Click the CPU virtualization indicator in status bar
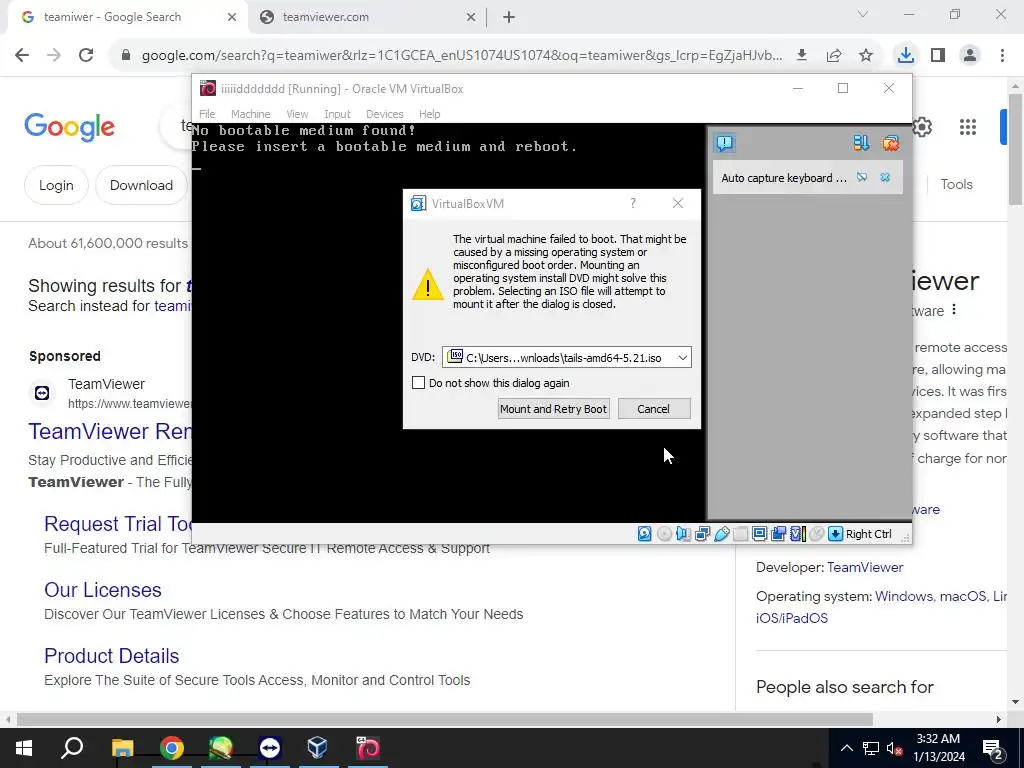Image resolution: width=1024 pixels, height=768 pixels. (x=798, y=534)
